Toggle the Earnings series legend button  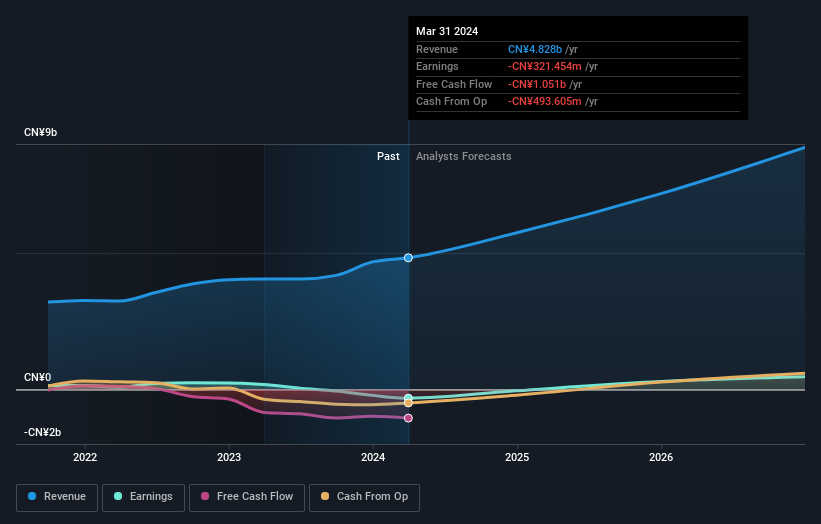click(143, 497)
